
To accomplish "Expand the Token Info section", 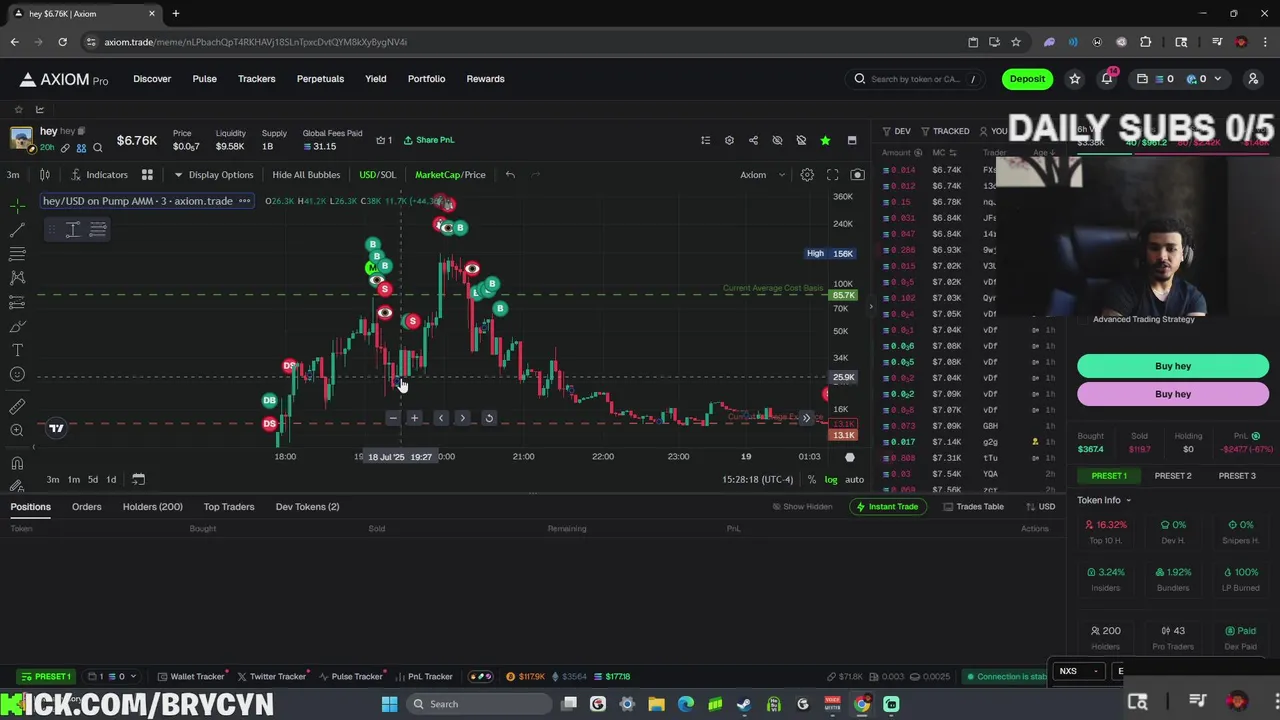I will point(1104,500).
